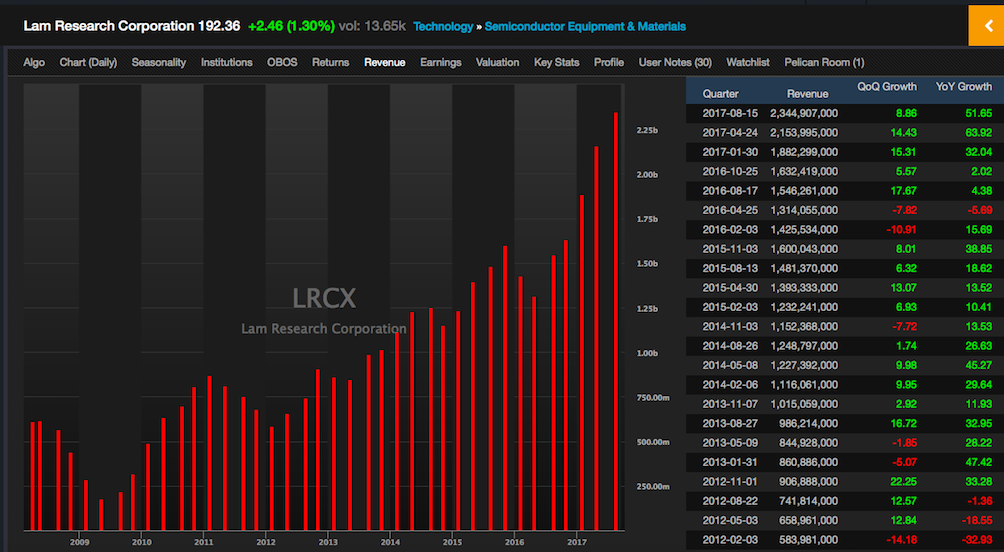Select the 2017-04-24 quarter cell

pyautogui.click(x=730, y=133)
